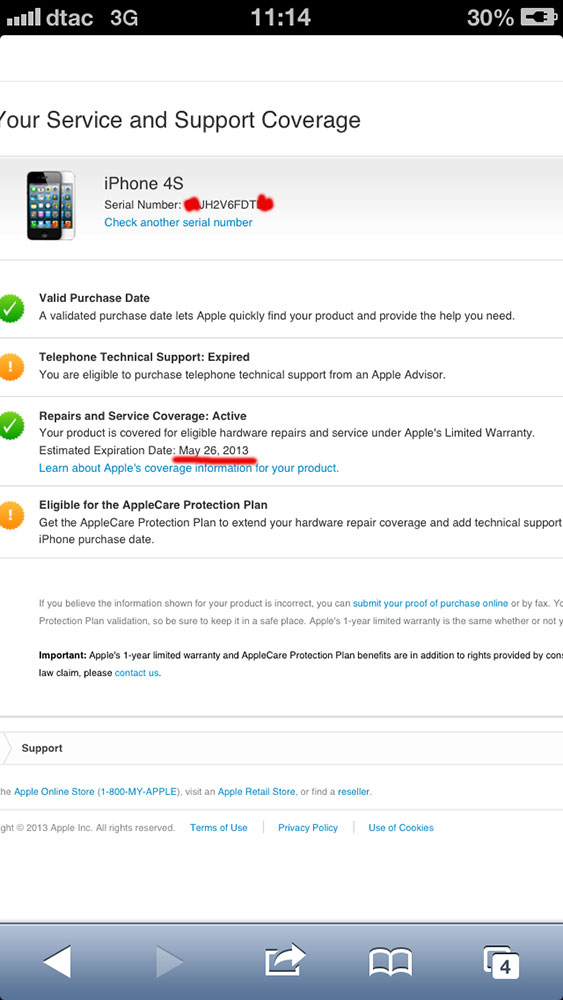The height and width of the screenshot is (1000, 563).
Task: Select the Serial Number value text
Action: point(230,205)
